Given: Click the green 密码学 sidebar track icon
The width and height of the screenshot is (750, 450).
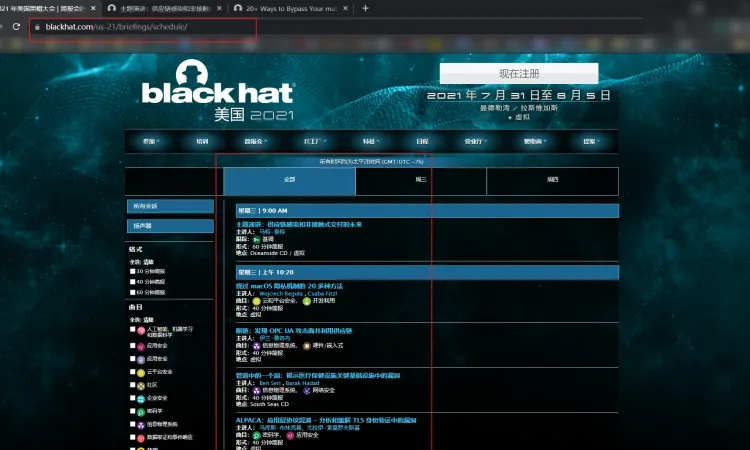Looking at the screenshot, I should point(141,412).
